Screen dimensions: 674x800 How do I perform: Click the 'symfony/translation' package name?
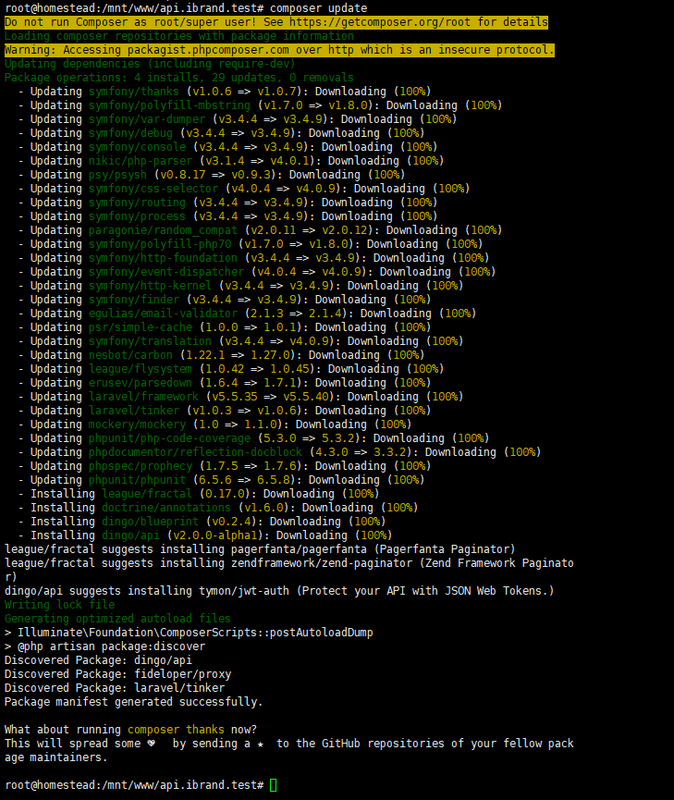click(150, 341)
